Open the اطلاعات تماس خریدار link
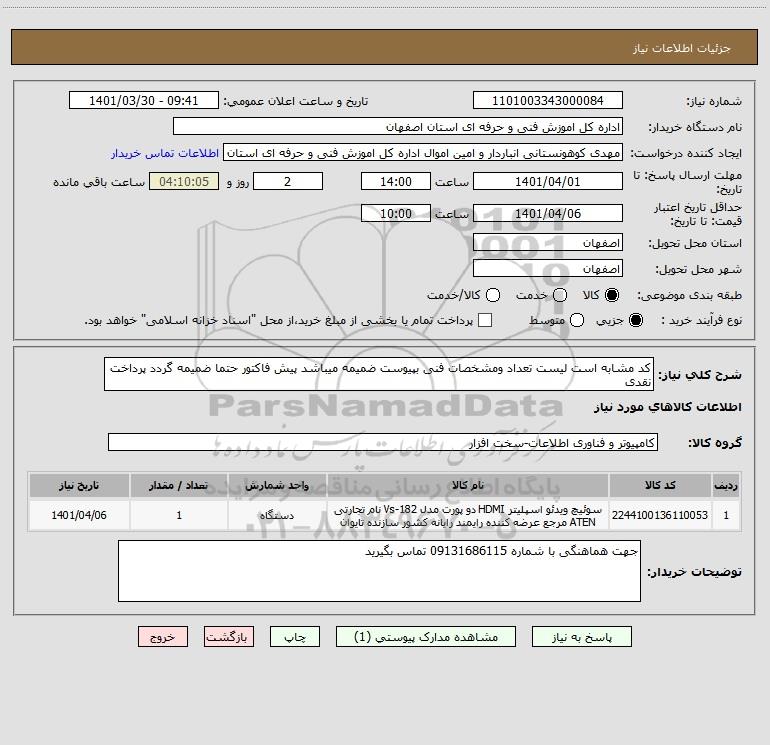 (165, 153)
